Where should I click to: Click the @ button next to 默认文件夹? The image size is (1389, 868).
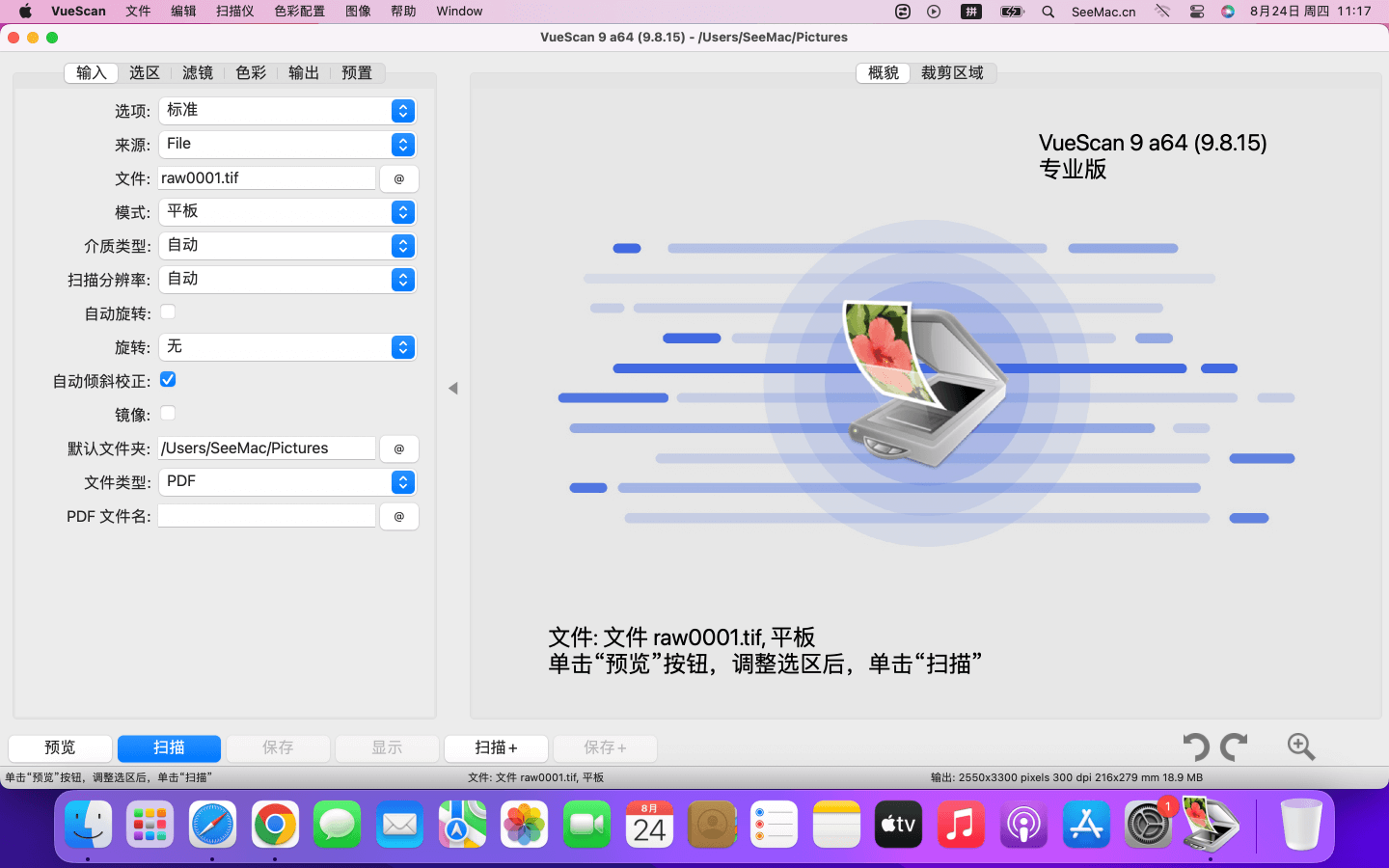(x=399, y=448)
